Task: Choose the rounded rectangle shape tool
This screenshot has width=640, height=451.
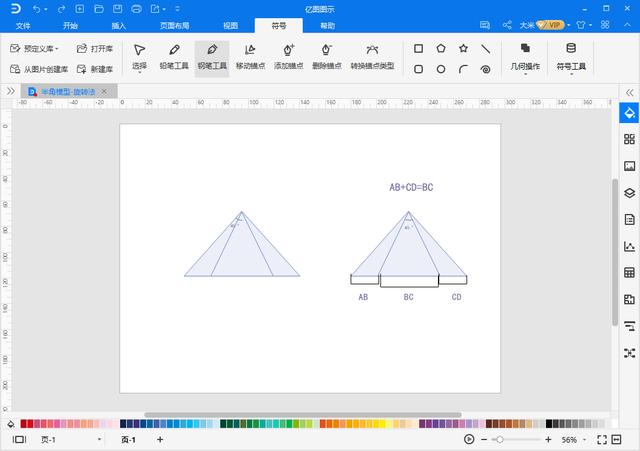Action: coord(418,69)
